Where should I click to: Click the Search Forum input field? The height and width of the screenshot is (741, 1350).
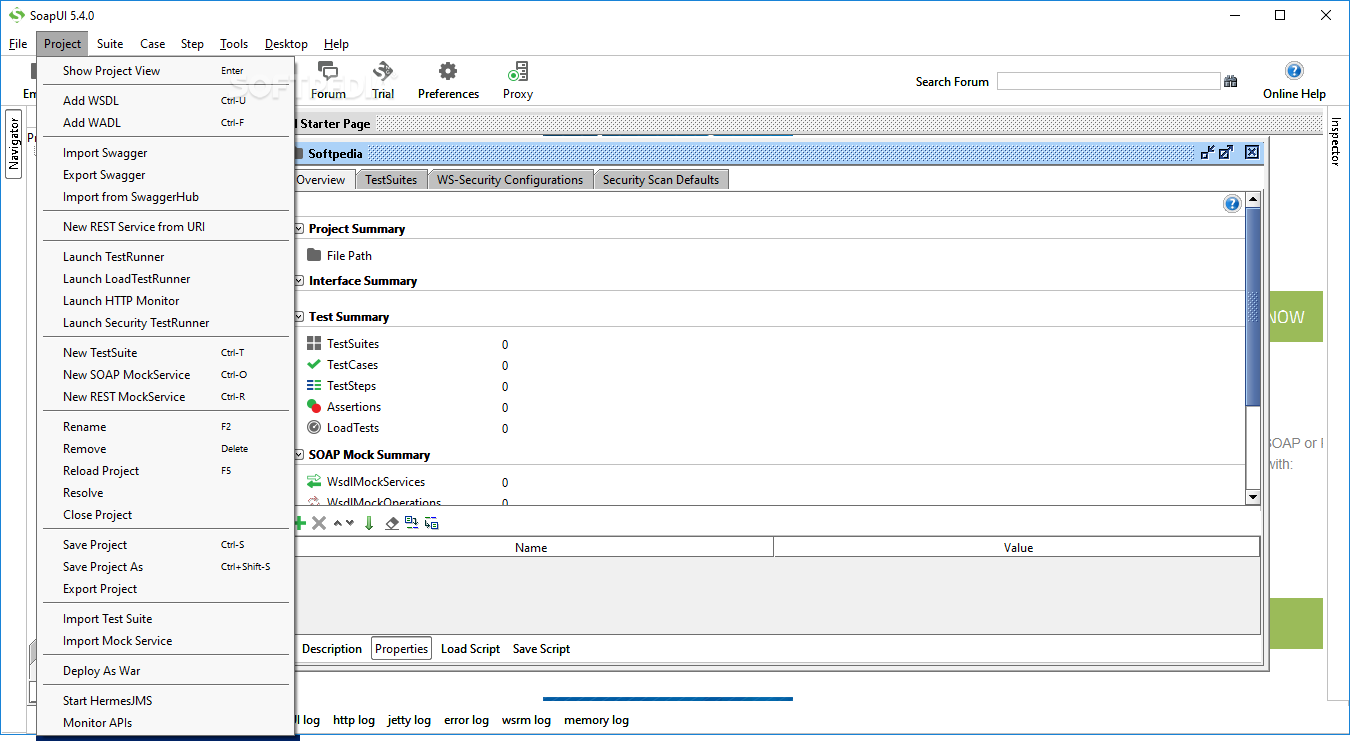[1108, 81]
